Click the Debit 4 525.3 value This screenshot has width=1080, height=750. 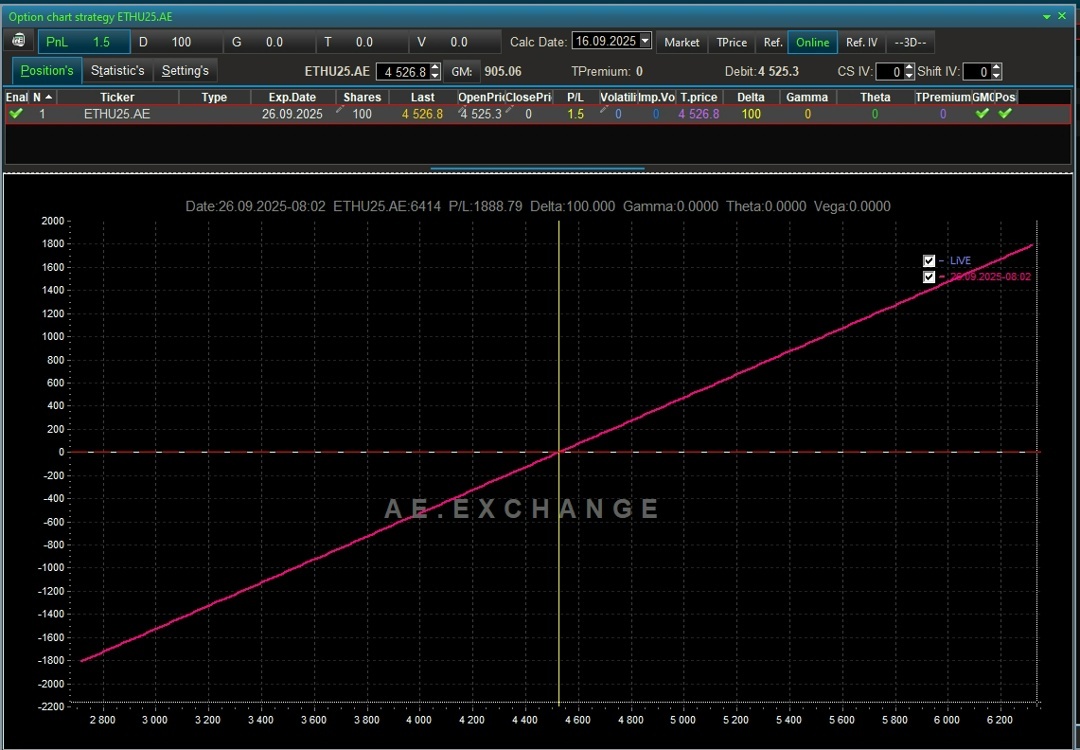tap(778, 71)
